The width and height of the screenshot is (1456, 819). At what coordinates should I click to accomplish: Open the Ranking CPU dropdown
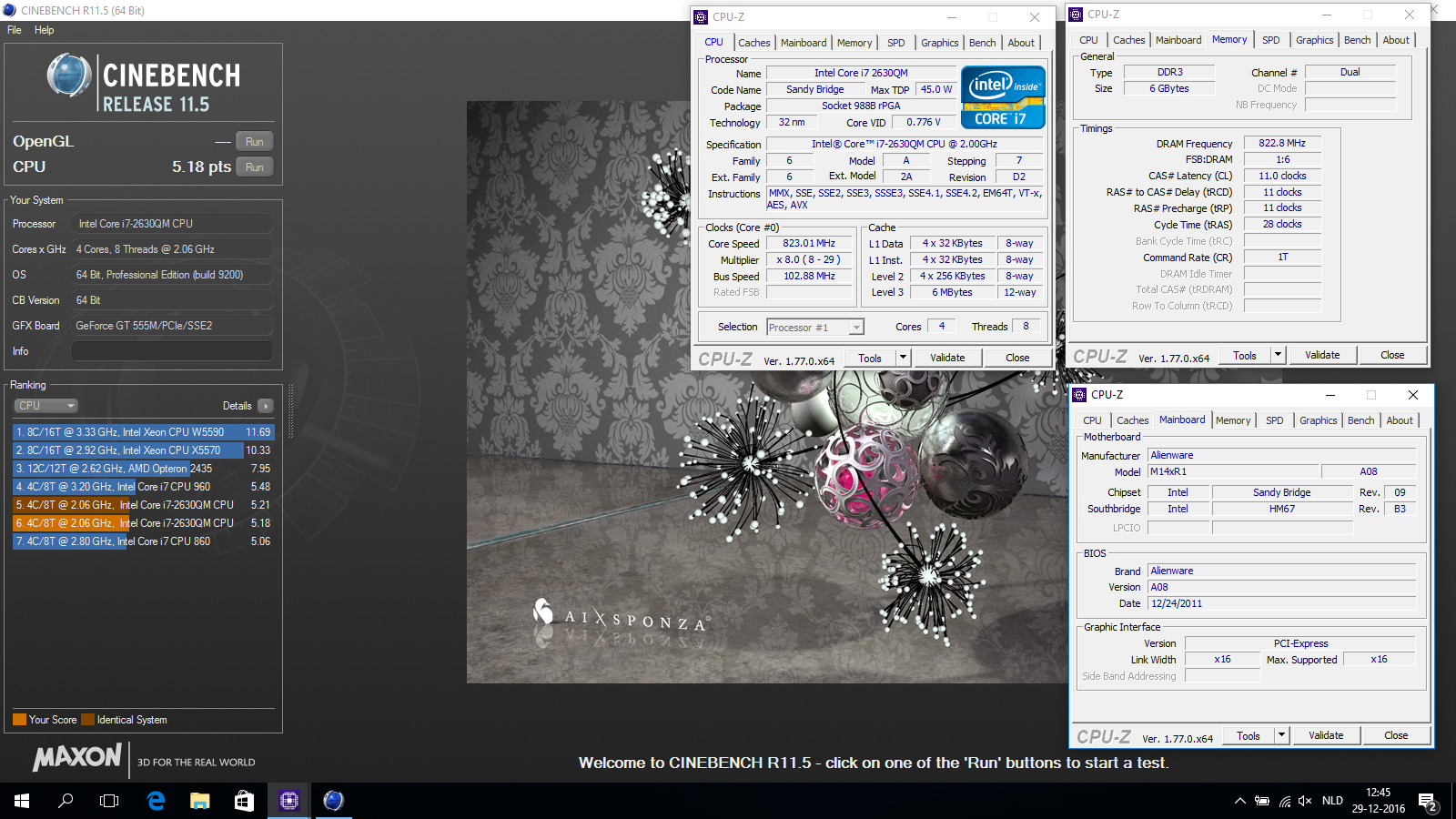[45, 406]
